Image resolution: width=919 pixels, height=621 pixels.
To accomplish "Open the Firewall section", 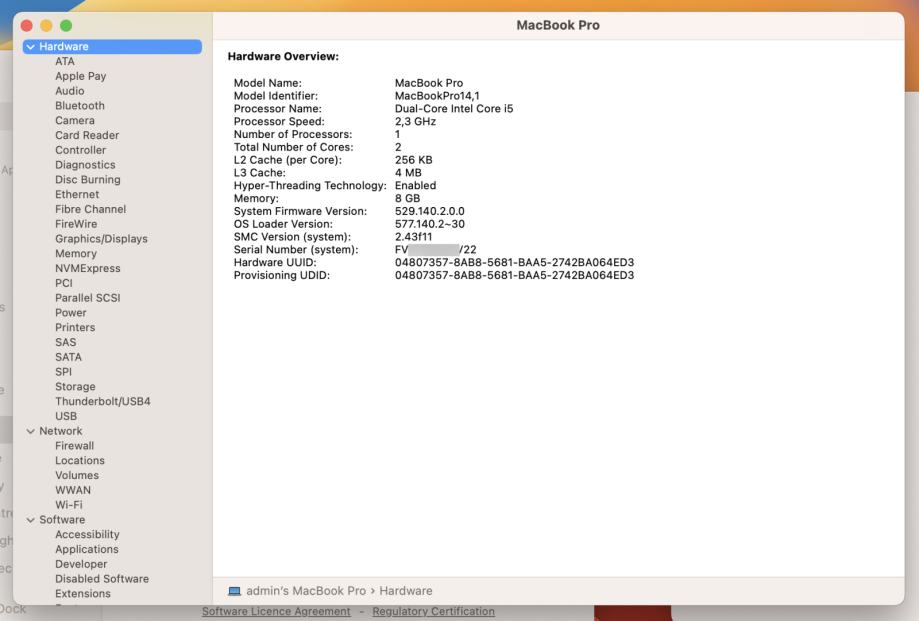I will (x=74, y=446).
